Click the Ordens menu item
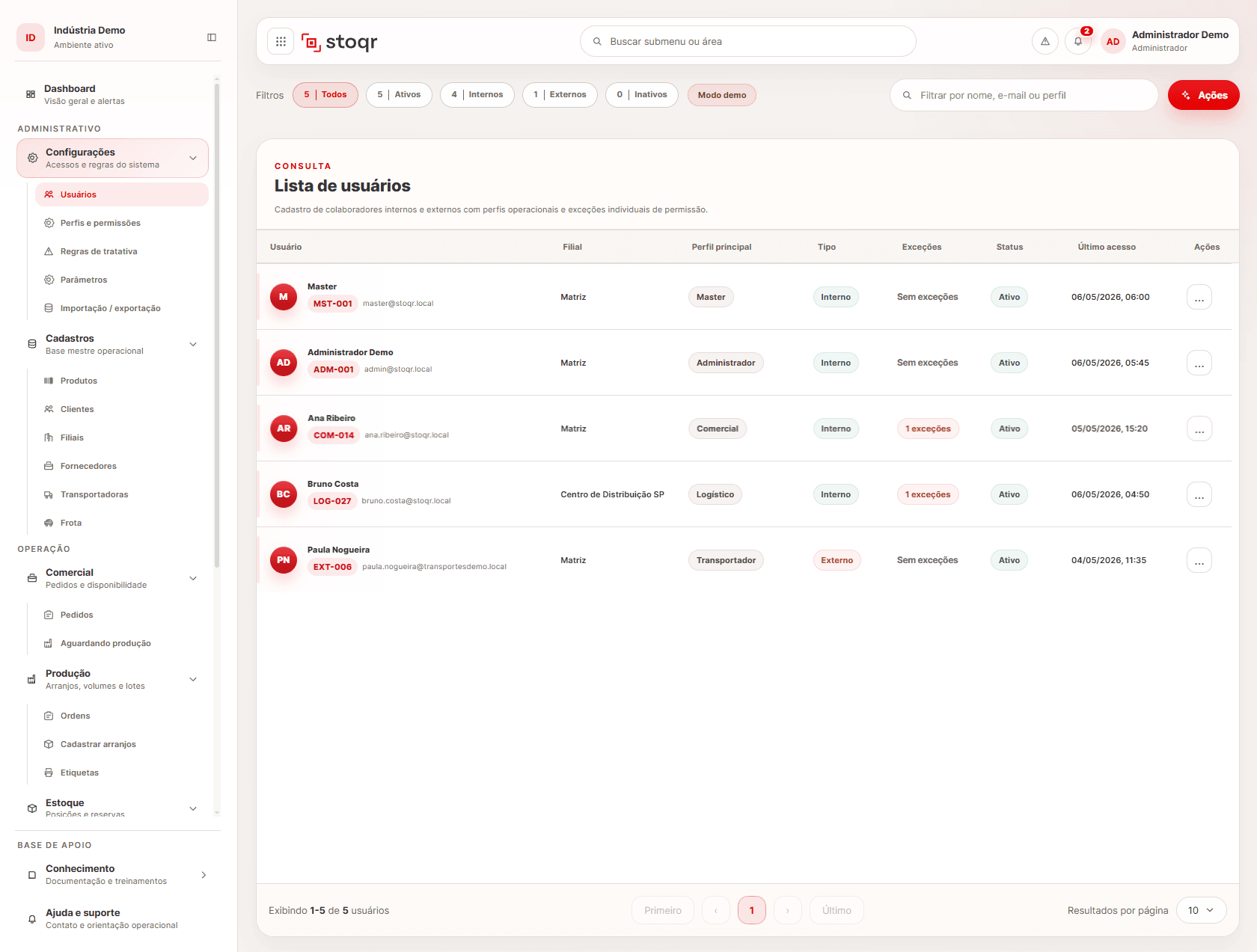 [x=122, y=716]
